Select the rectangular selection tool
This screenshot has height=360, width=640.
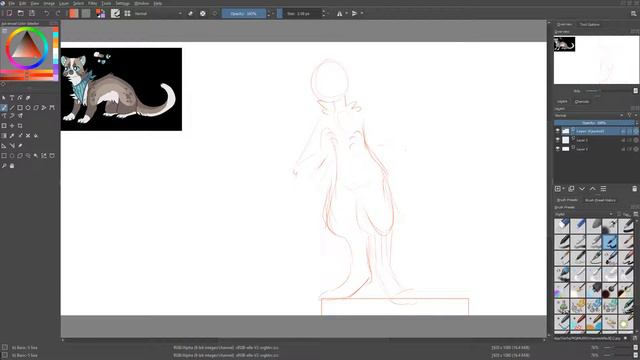pyautogui.click(x=4, y=156)
